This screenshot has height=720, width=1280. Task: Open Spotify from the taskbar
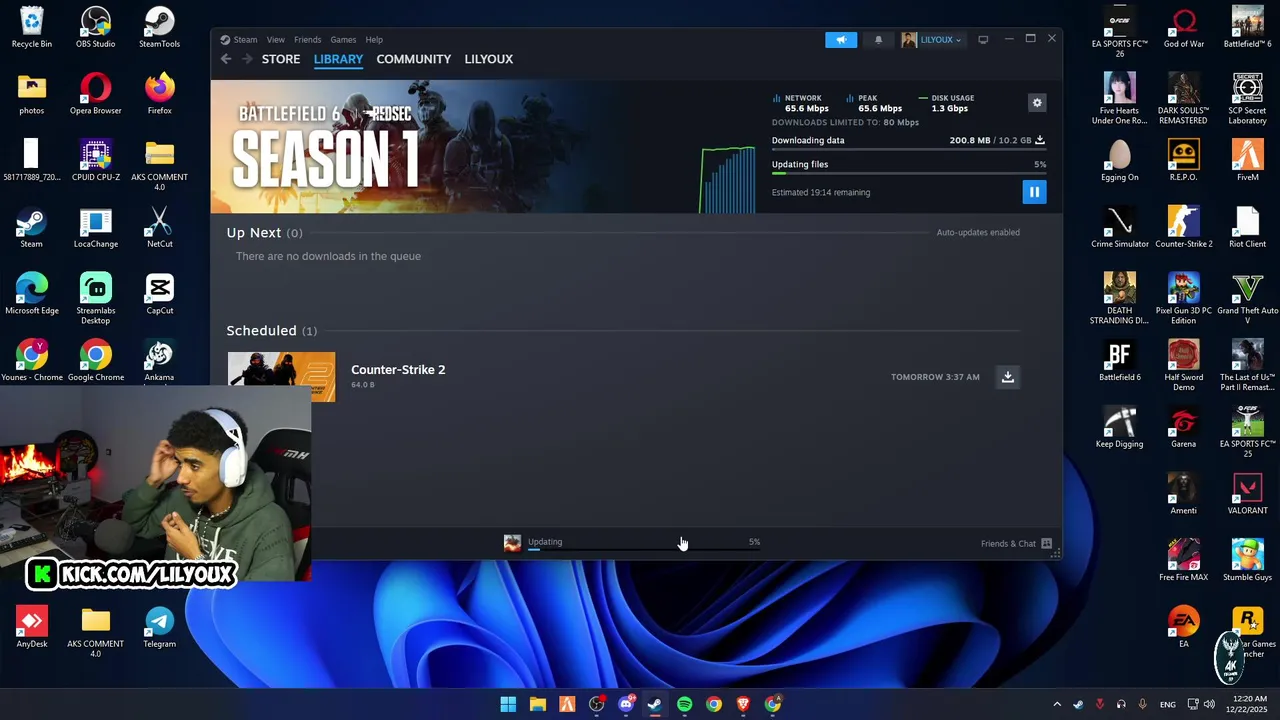click(684, 704)
